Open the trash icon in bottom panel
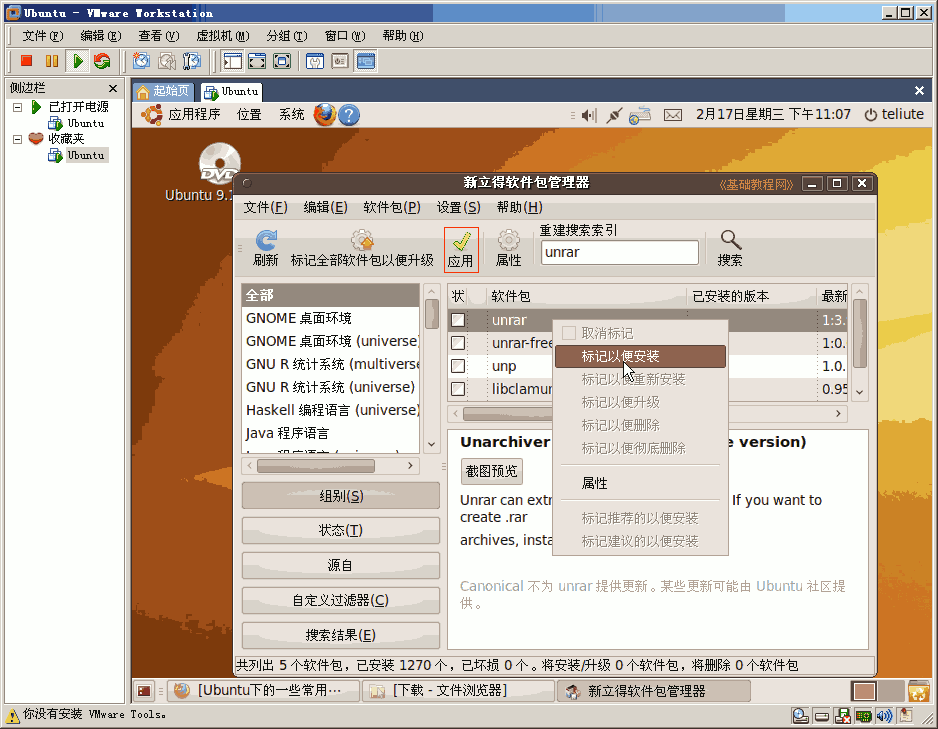Screen dimensions: 938x729 [918, 691]
